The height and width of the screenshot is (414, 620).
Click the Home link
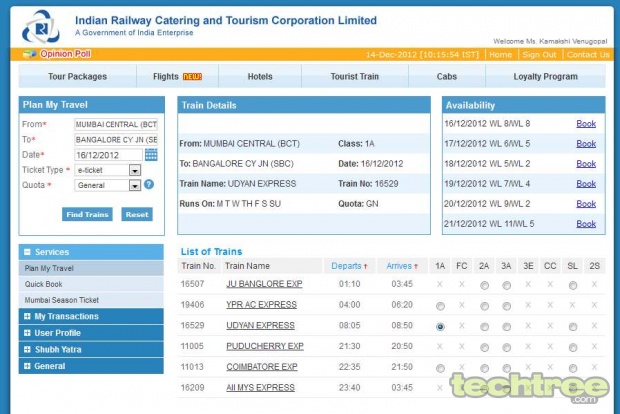point(501,55)
